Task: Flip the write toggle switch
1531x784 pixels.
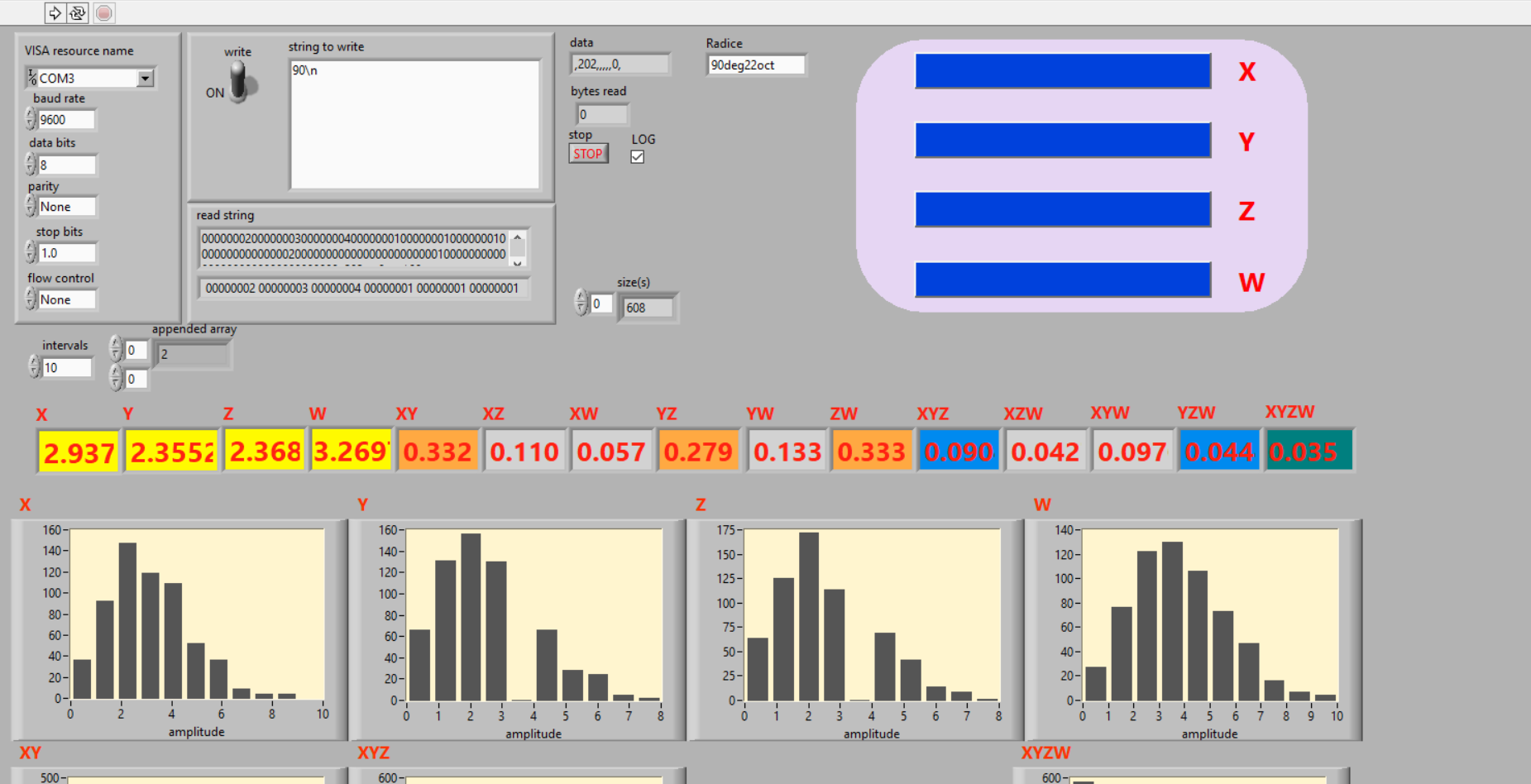Action: click(x=239, y=83)
